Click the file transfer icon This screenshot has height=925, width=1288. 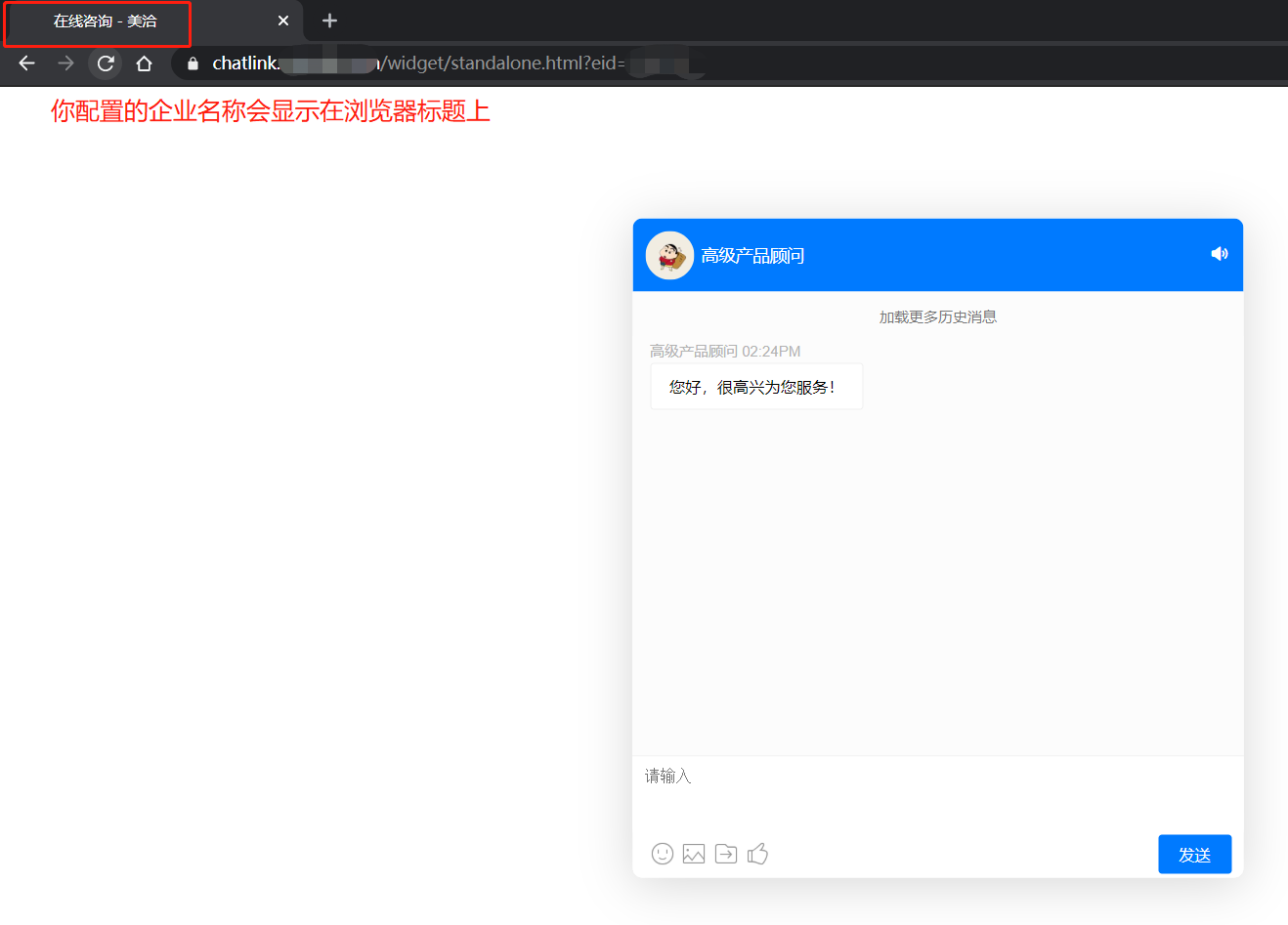726,854
